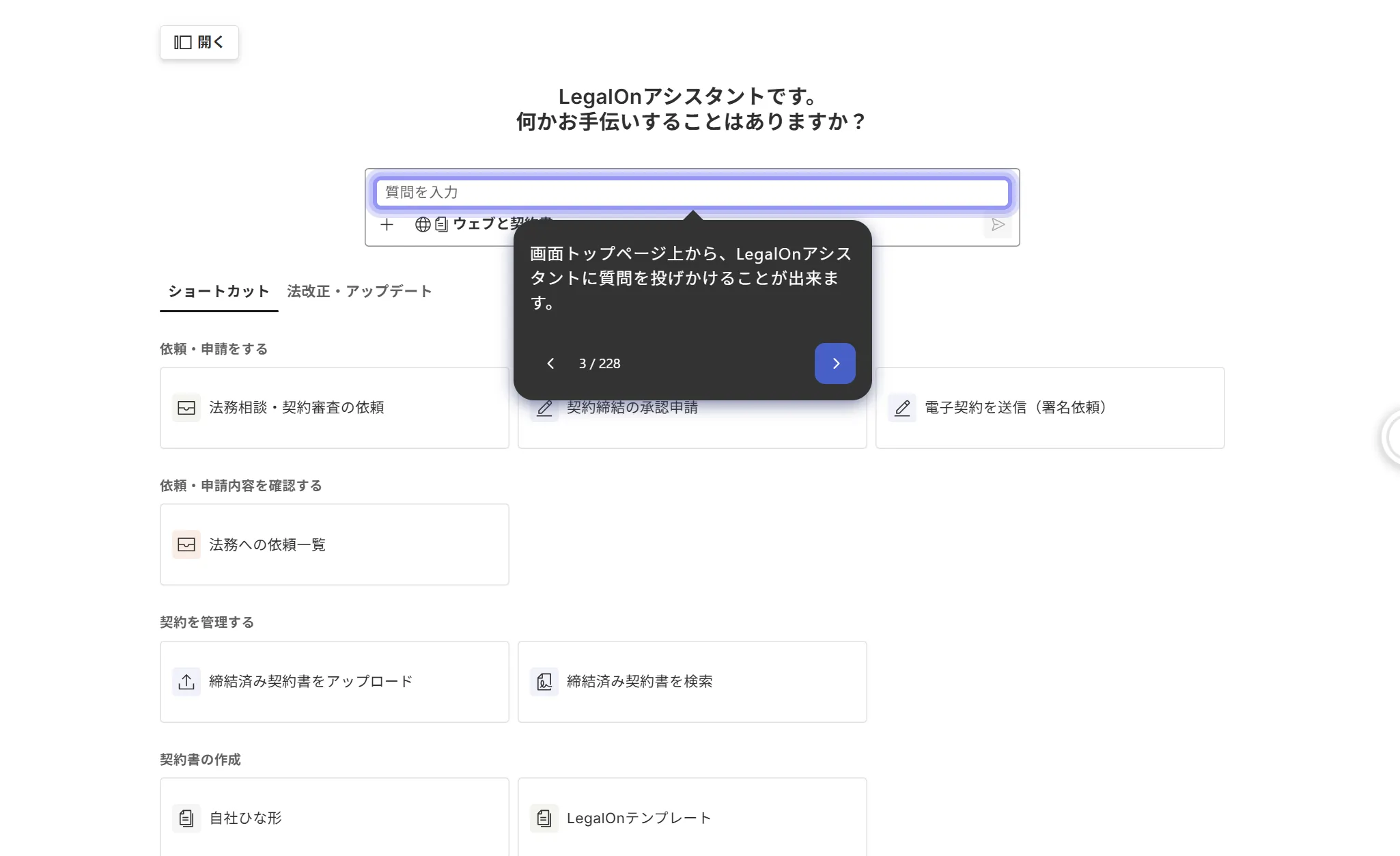Click document icon on 自社ひな形

(186, 818)
